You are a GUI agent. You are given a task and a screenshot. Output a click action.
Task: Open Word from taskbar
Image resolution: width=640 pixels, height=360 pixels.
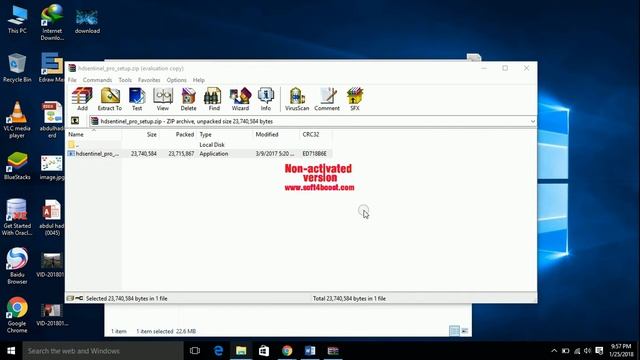click(310, 351)
